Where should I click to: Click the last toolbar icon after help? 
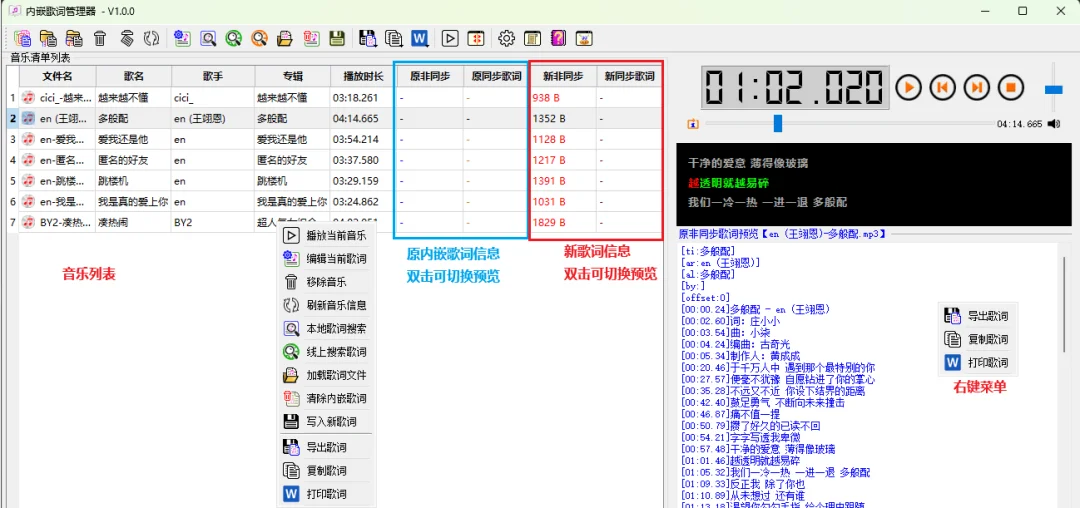tap(584, 39)
